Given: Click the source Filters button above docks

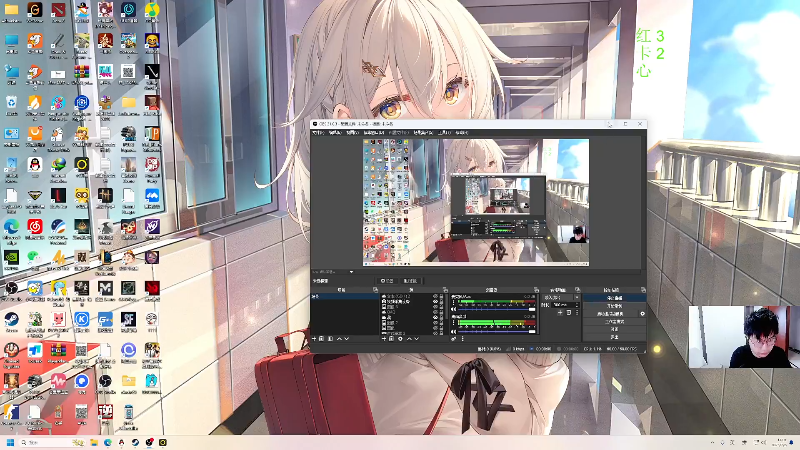Looking at the screenshot, I should (411, 281).
